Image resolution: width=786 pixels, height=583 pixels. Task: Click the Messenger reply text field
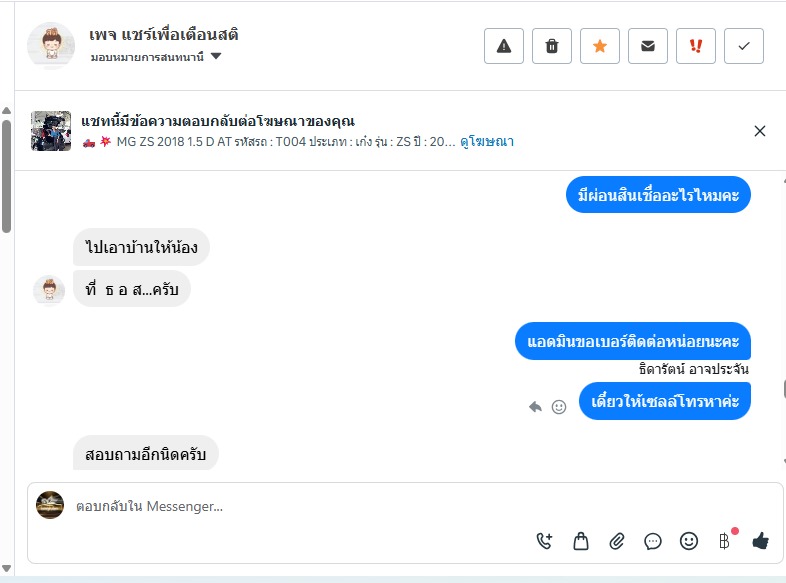point(300,507)
